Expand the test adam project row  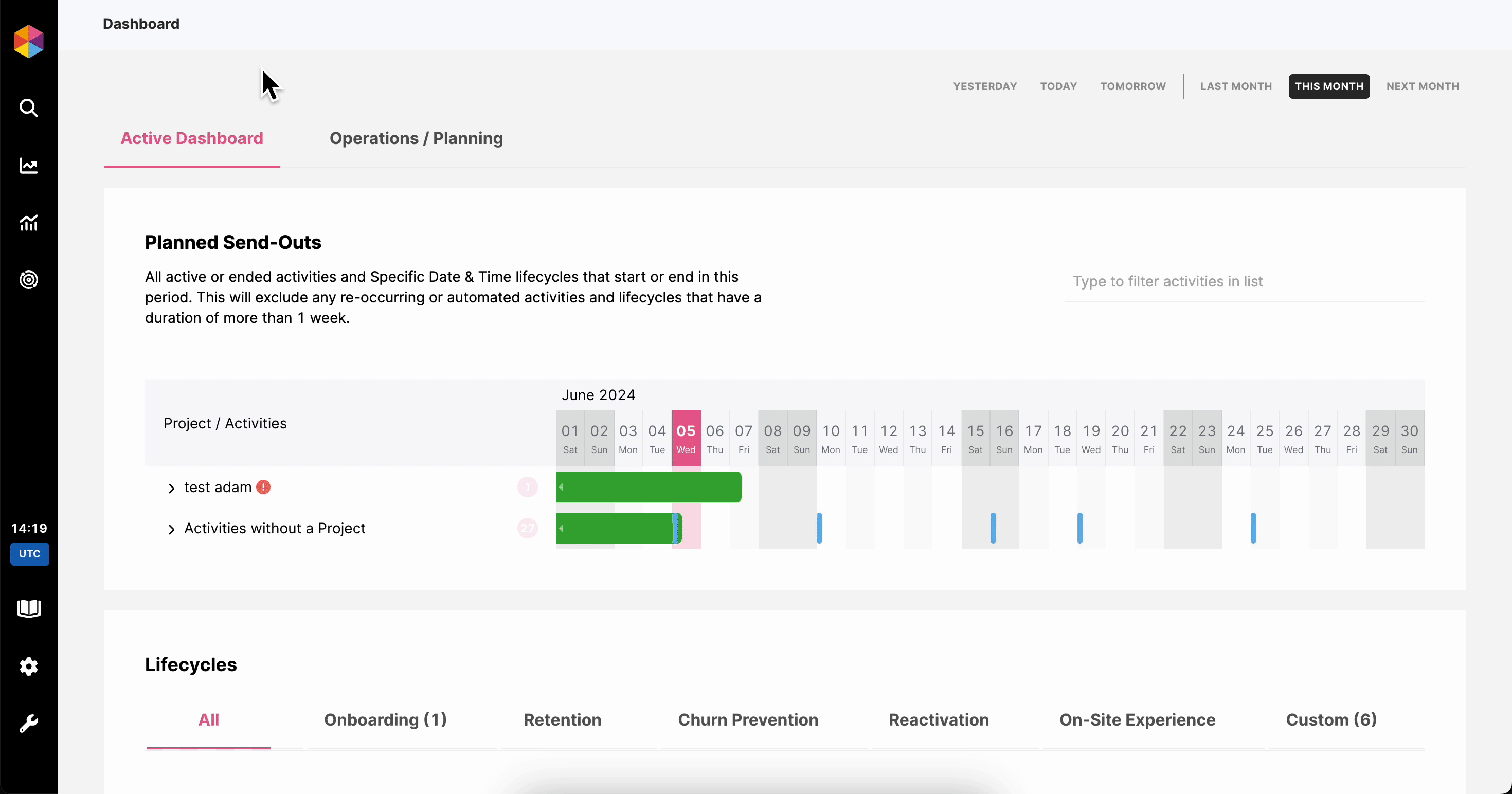coord(171,488)
